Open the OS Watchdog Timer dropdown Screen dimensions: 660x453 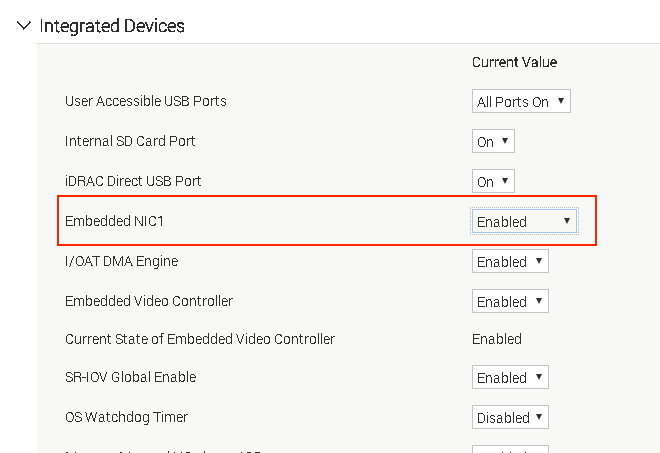coord(510,418)
